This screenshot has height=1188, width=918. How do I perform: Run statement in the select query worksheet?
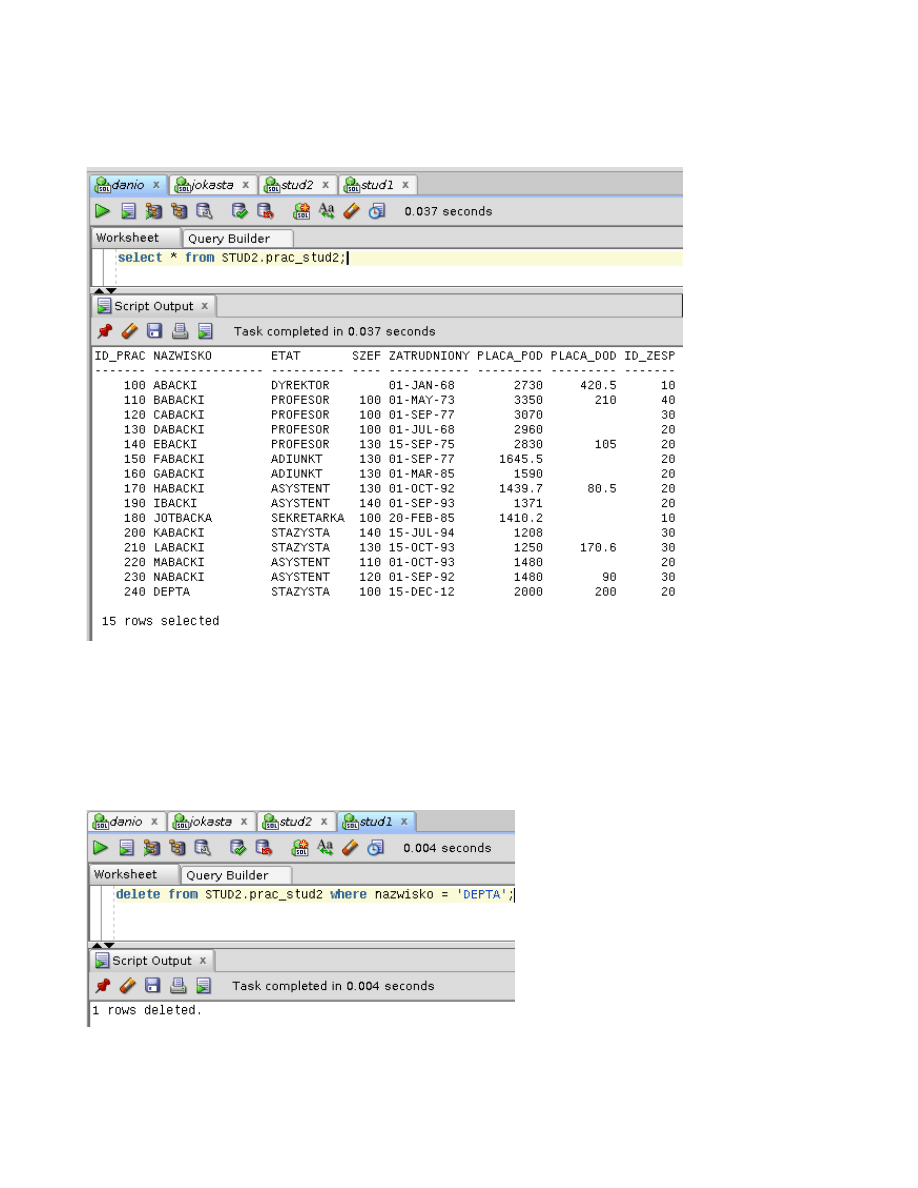pyautogui.click(x=102, y=211)
